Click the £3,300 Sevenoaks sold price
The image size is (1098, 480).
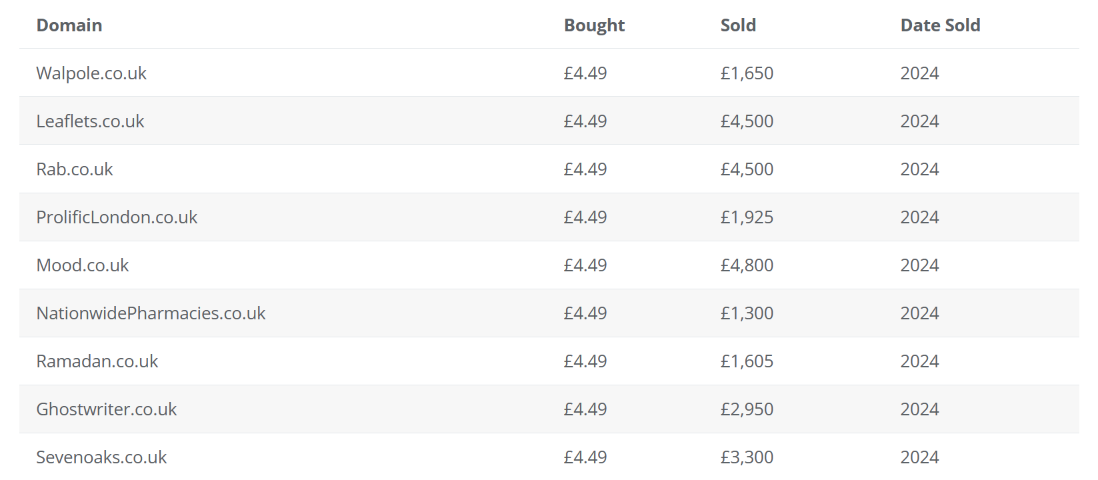(746, 458)
